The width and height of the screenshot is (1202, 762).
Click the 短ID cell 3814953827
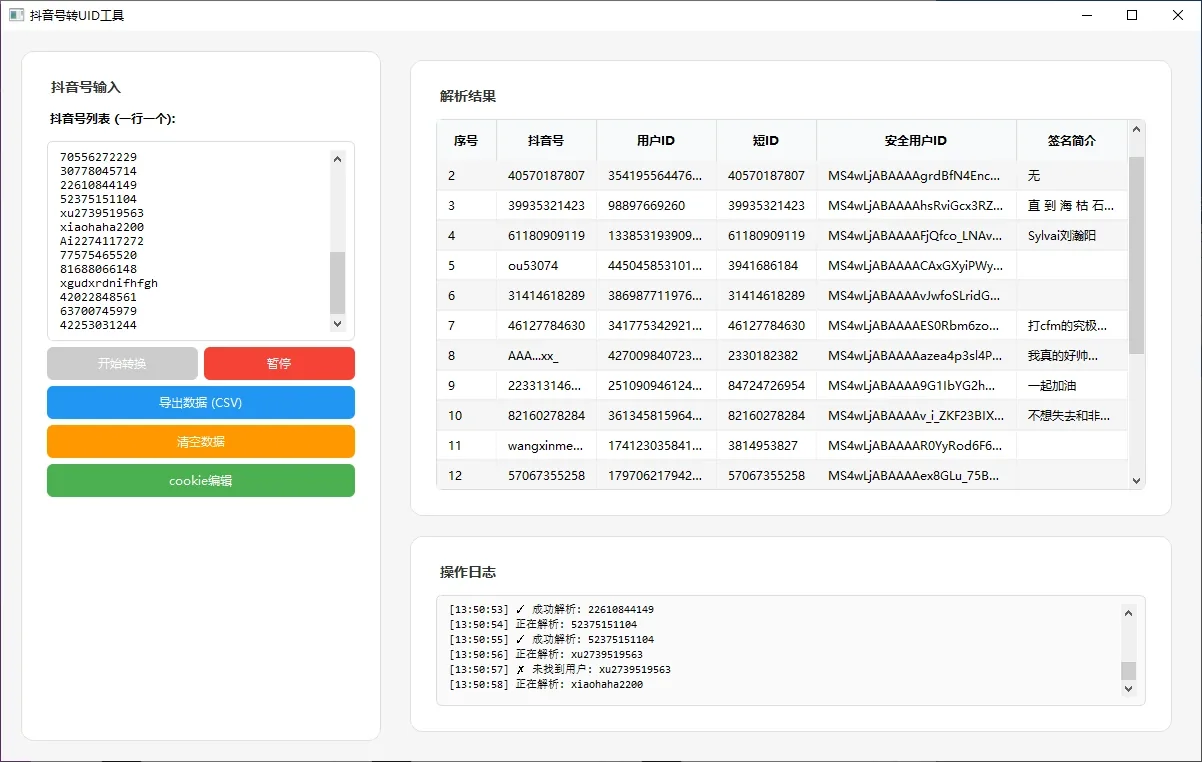tap(766, 445)
